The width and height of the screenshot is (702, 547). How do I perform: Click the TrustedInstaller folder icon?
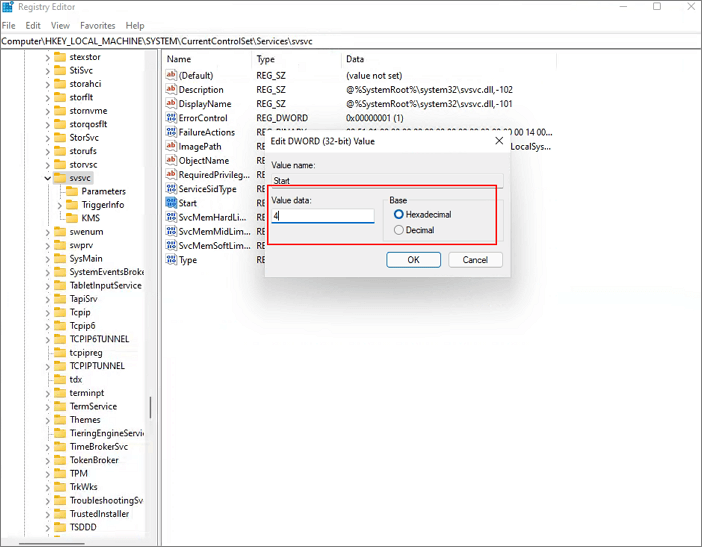click(x=60, y=513)
